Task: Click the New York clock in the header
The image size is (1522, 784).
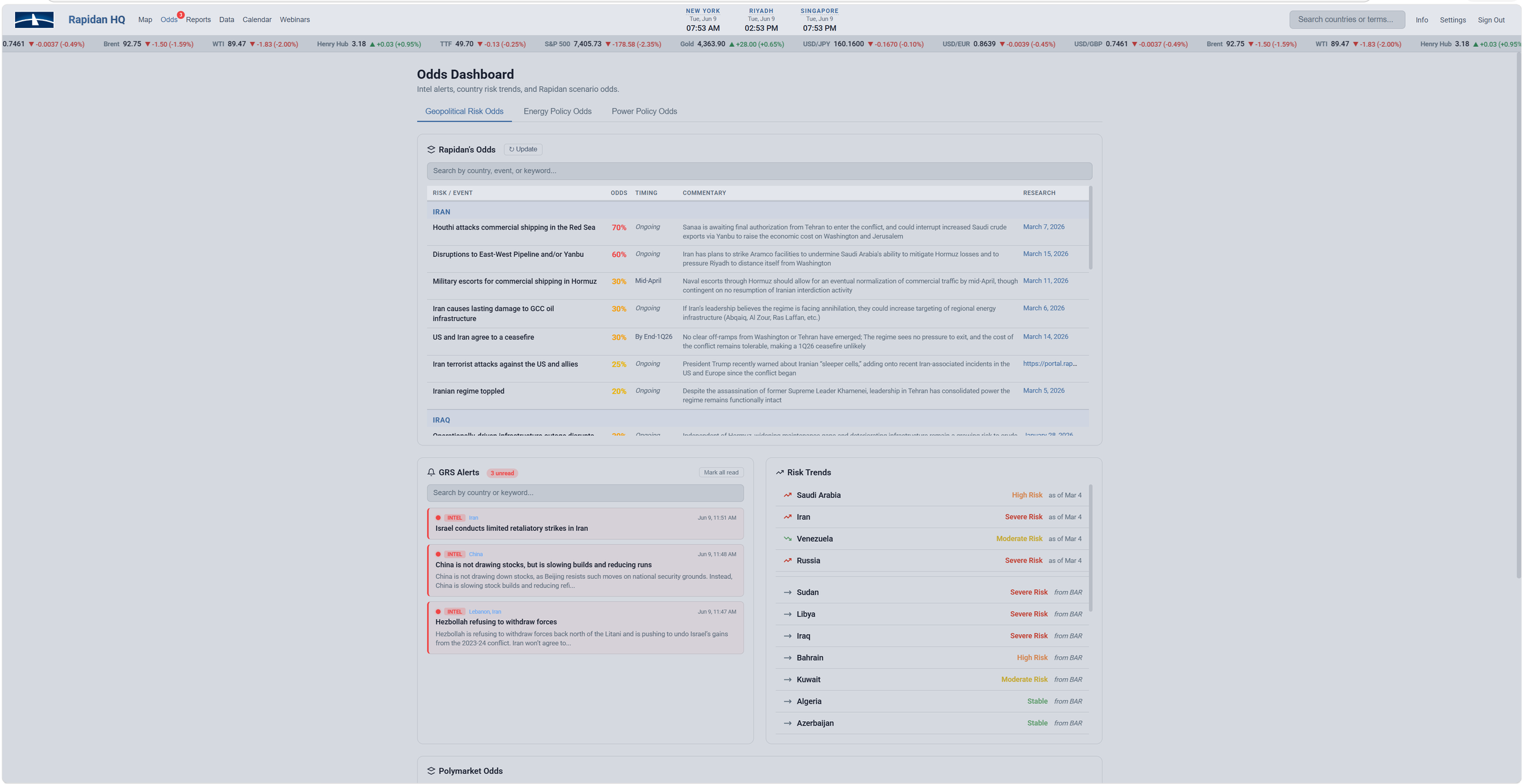Action: [703, 20]
